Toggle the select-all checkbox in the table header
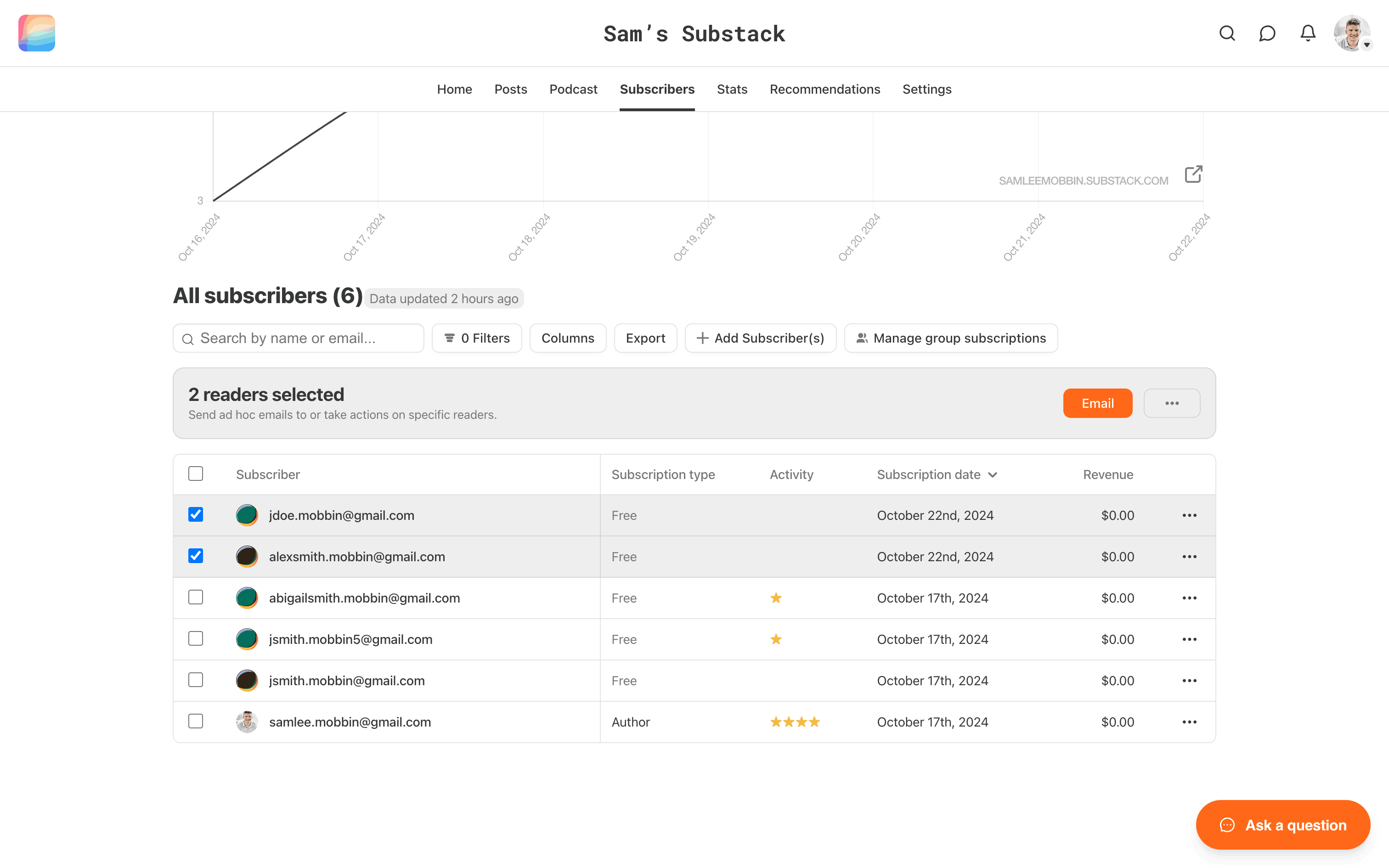Viewport: 1389px width, 868px height. (x=195, y=473)
